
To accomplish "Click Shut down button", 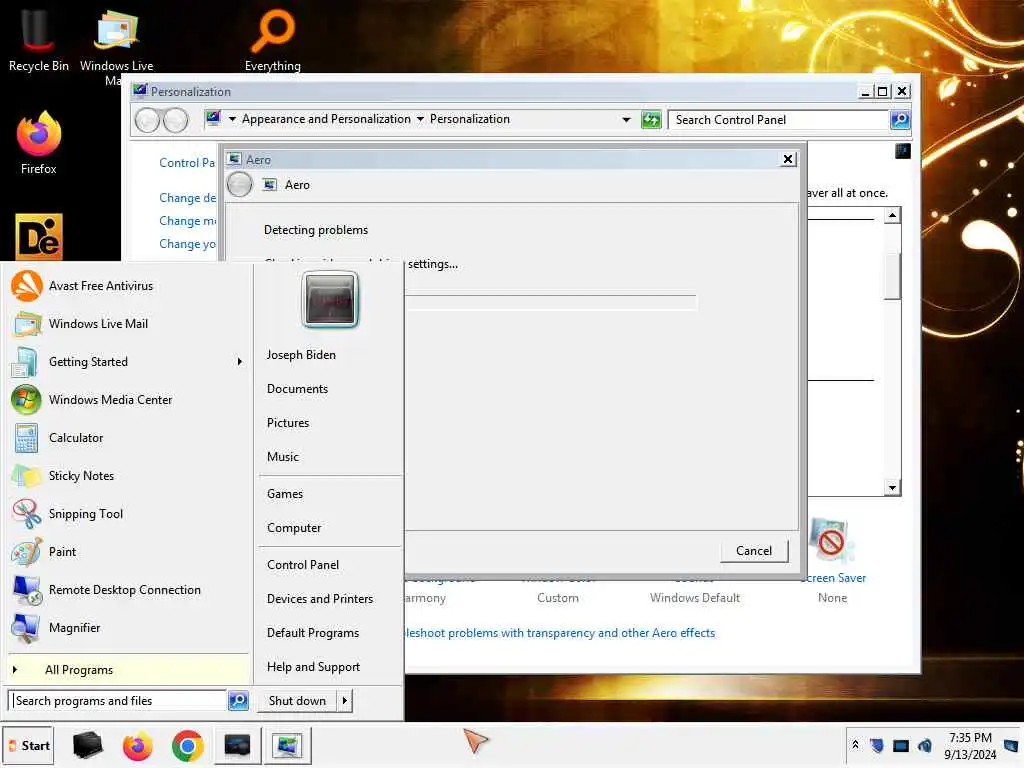I will pyautogui.click(x=298, y=701).
